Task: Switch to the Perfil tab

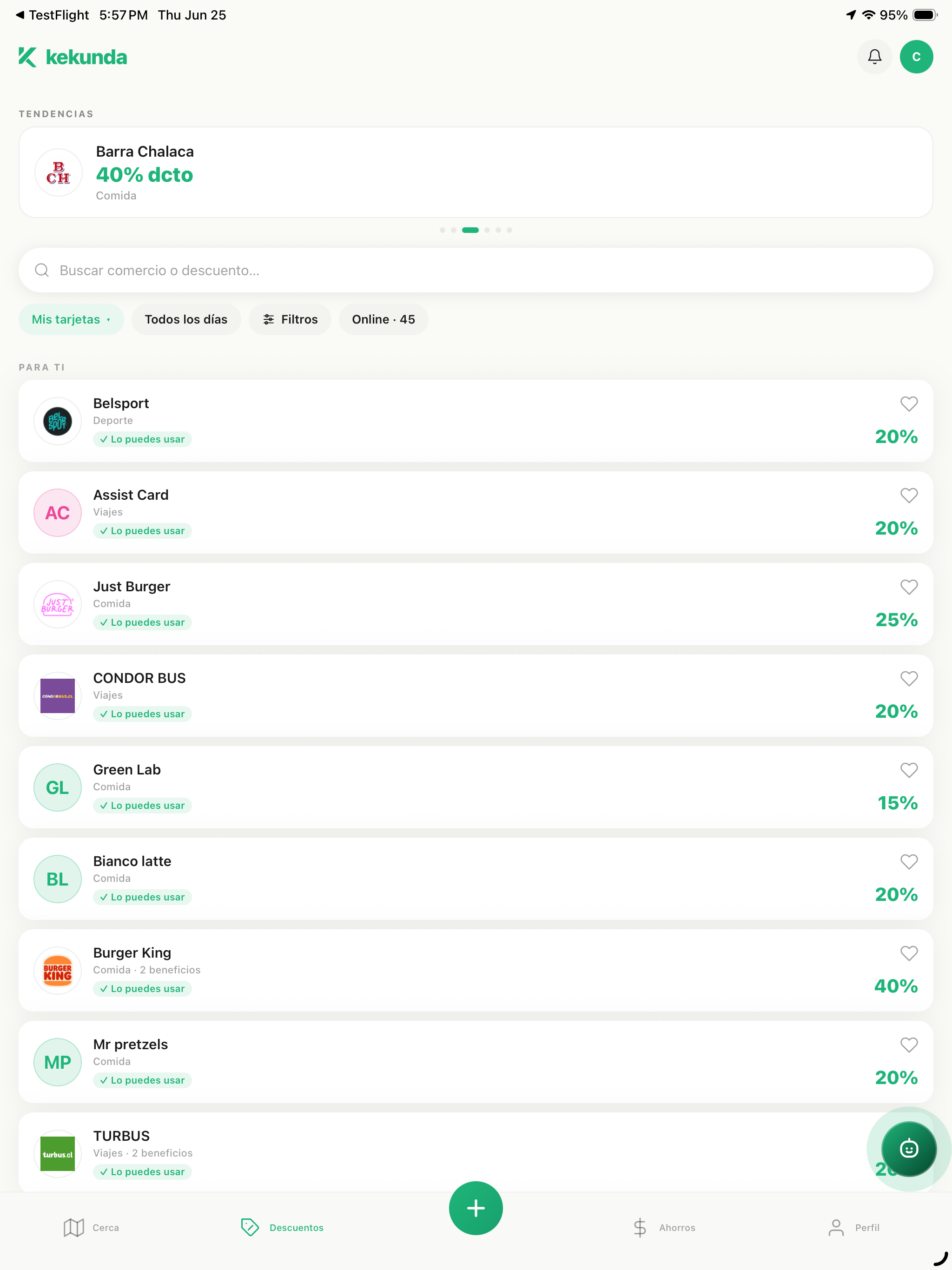Action: tap(854, 1228)
